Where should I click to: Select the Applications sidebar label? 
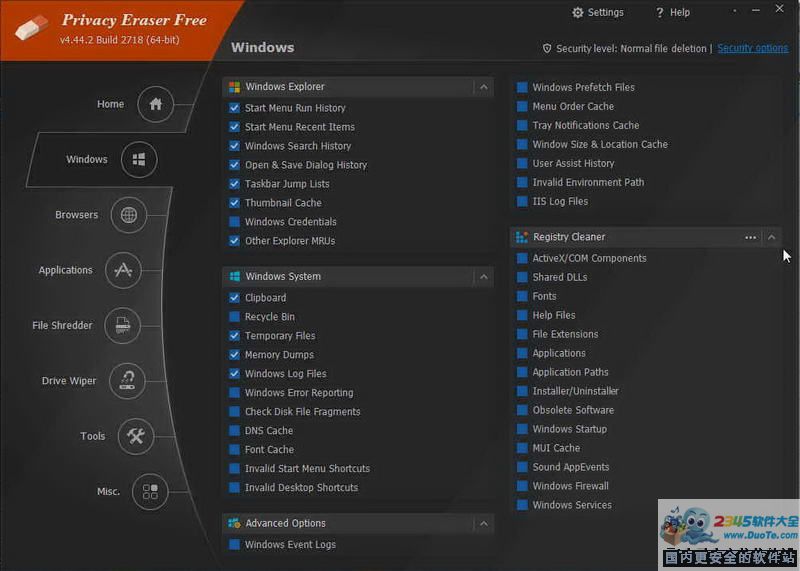click(66, 270)
